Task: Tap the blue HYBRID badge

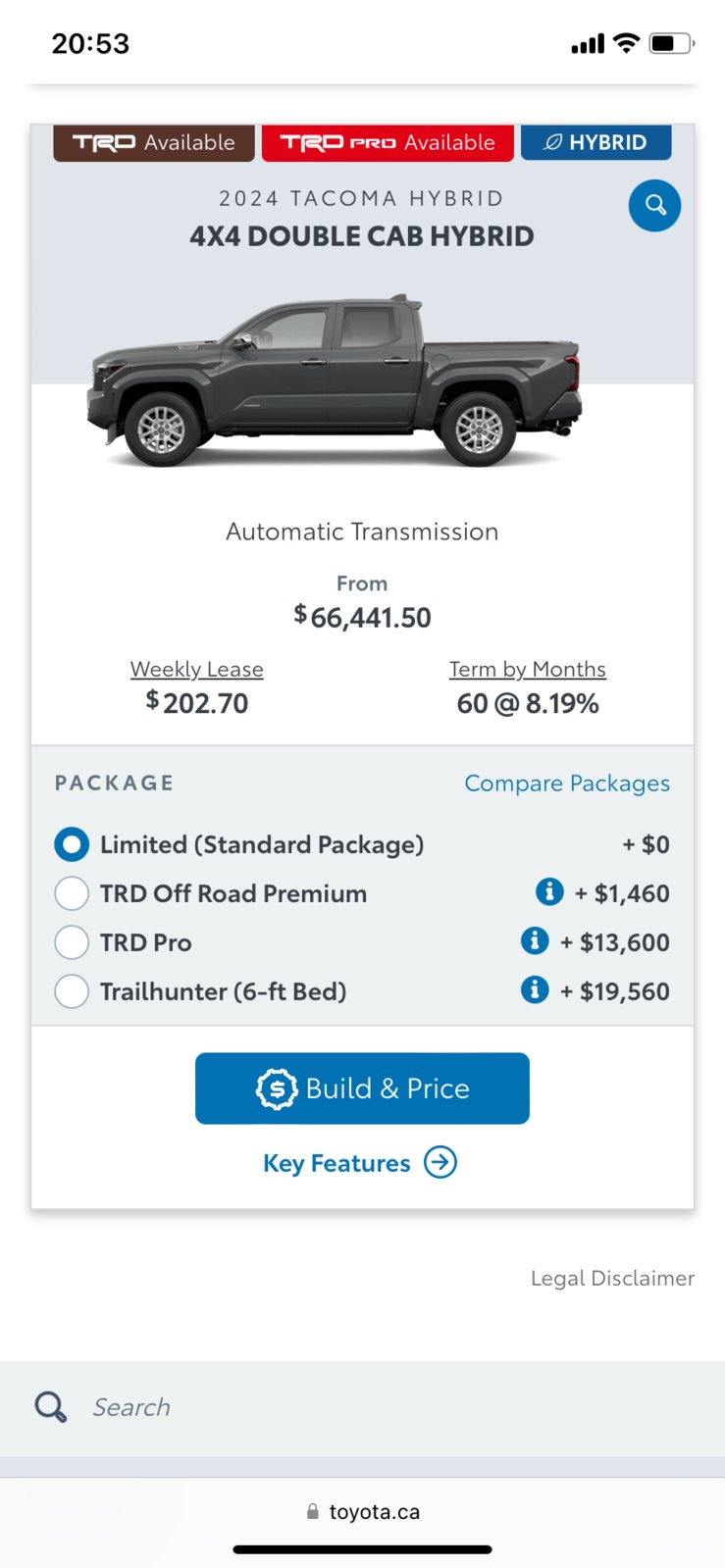Action: coord(596,142)
